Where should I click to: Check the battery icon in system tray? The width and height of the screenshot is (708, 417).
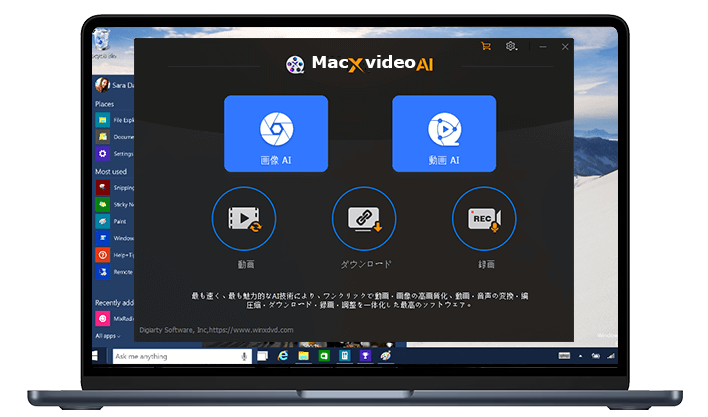[596, 356]
